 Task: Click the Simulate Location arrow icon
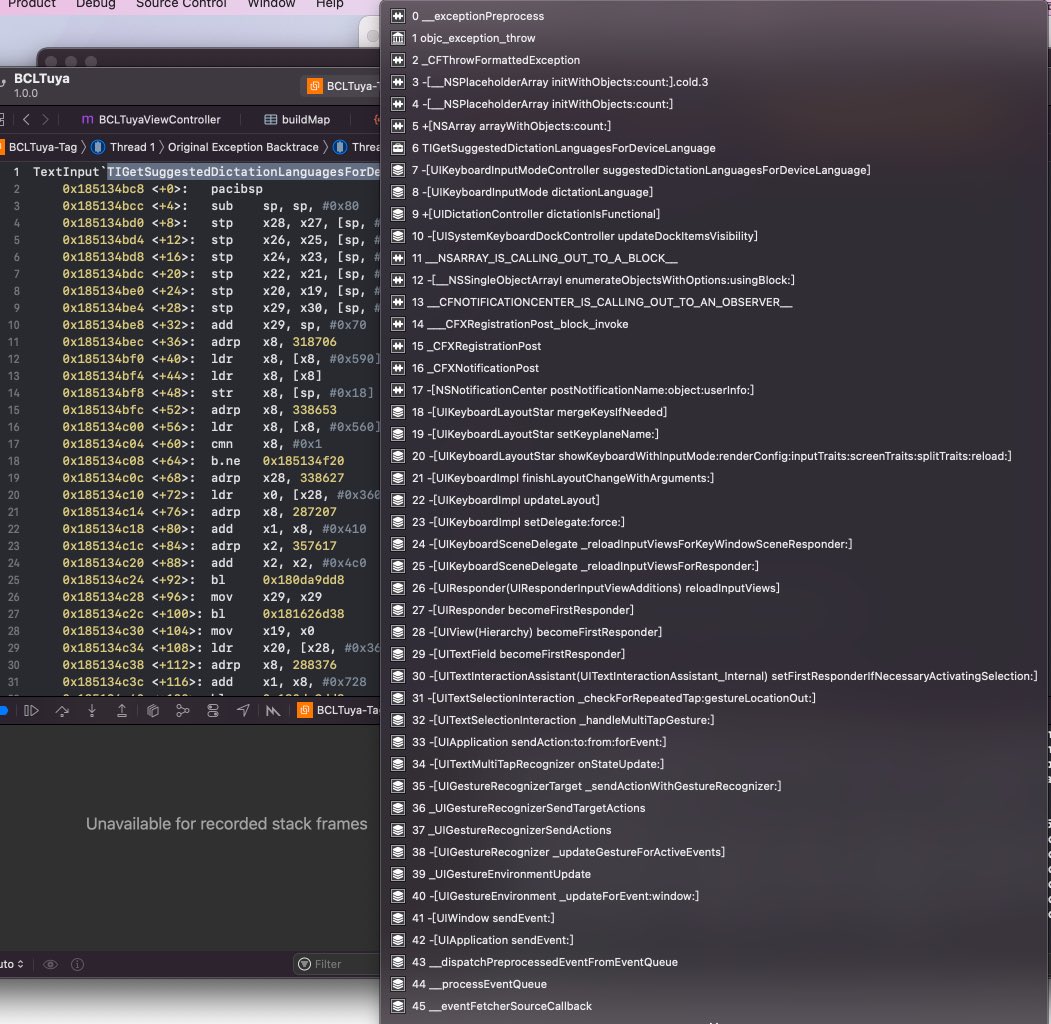click(243, 711)
